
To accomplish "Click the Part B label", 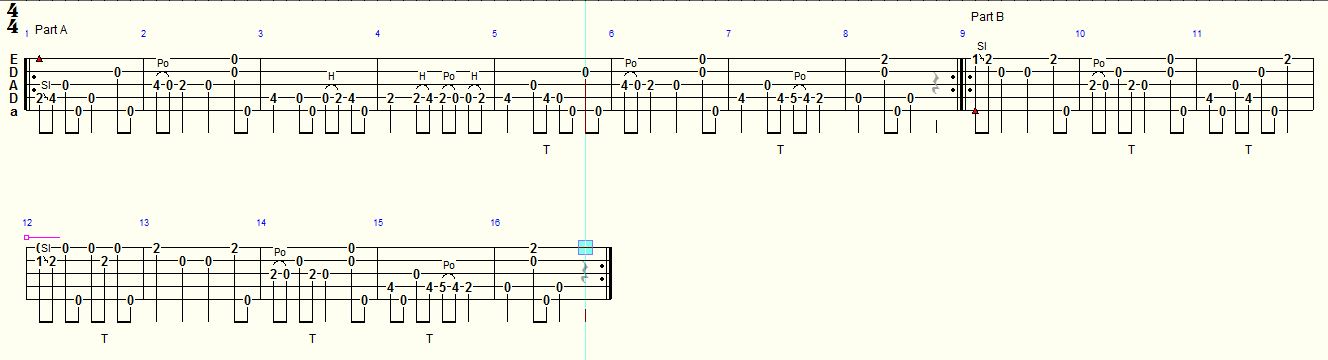I will (987, 17).
